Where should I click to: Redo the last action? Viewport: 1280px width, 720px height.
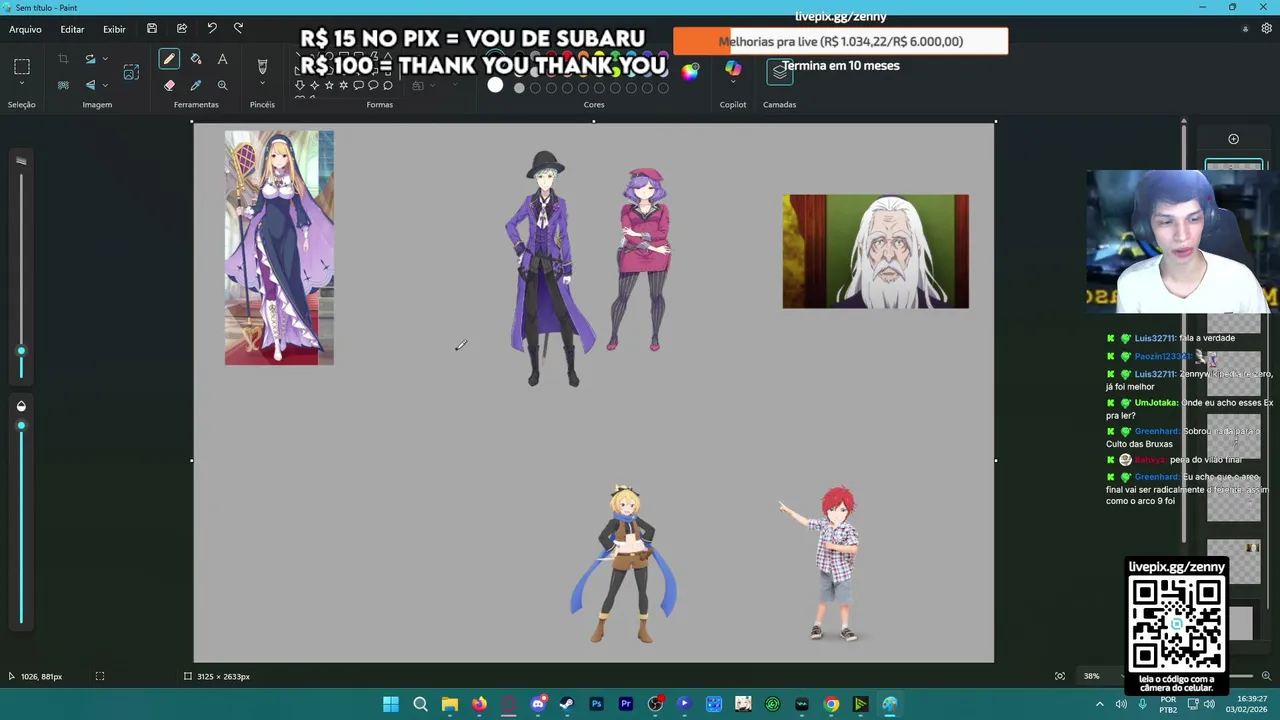(x=238, y=29)
